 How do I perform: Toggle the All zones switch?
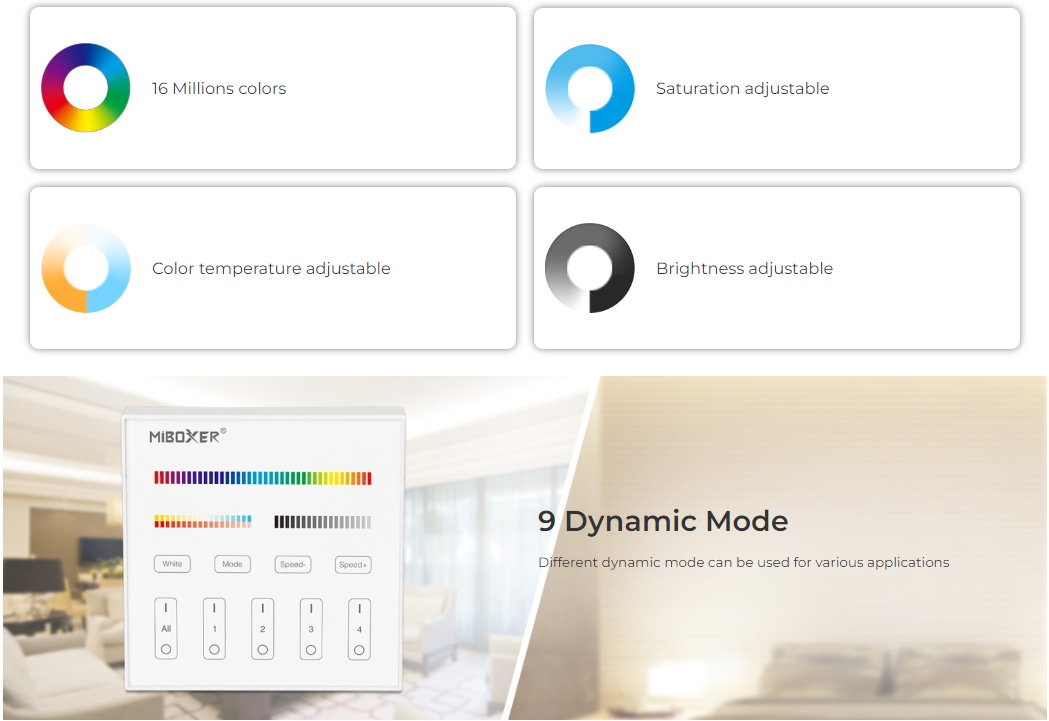pos(166,628)
